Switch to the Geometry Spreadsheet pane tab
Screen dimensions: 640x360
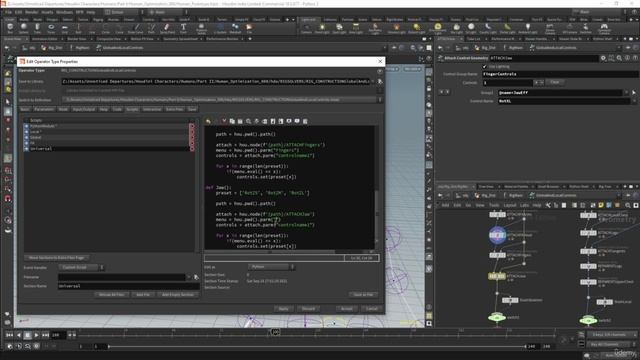point(180,39)
